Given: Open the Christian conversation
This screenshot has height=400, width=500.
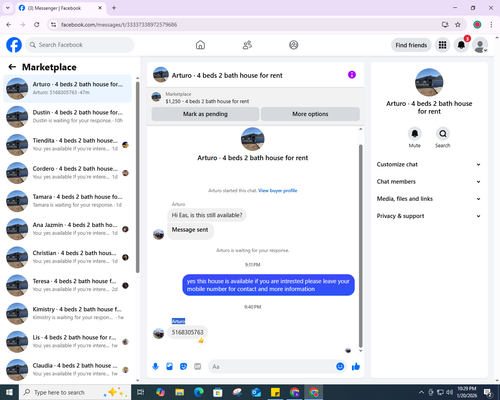Looking at the screenshot, I should point(67,257).
